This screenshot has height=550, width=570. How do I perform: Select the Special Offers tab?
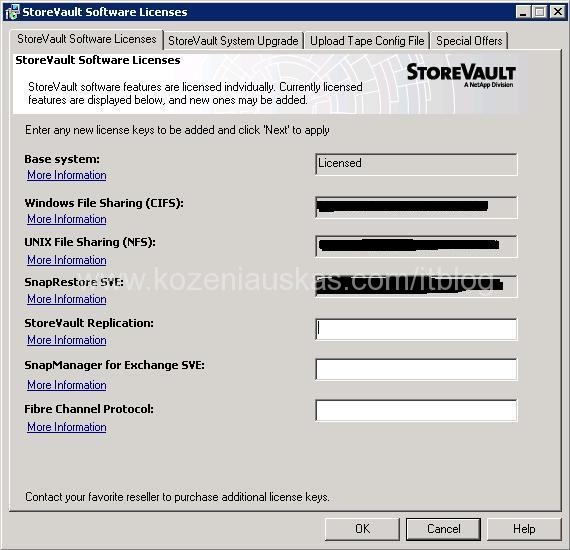pyautogui.click(x=469, y=41)
